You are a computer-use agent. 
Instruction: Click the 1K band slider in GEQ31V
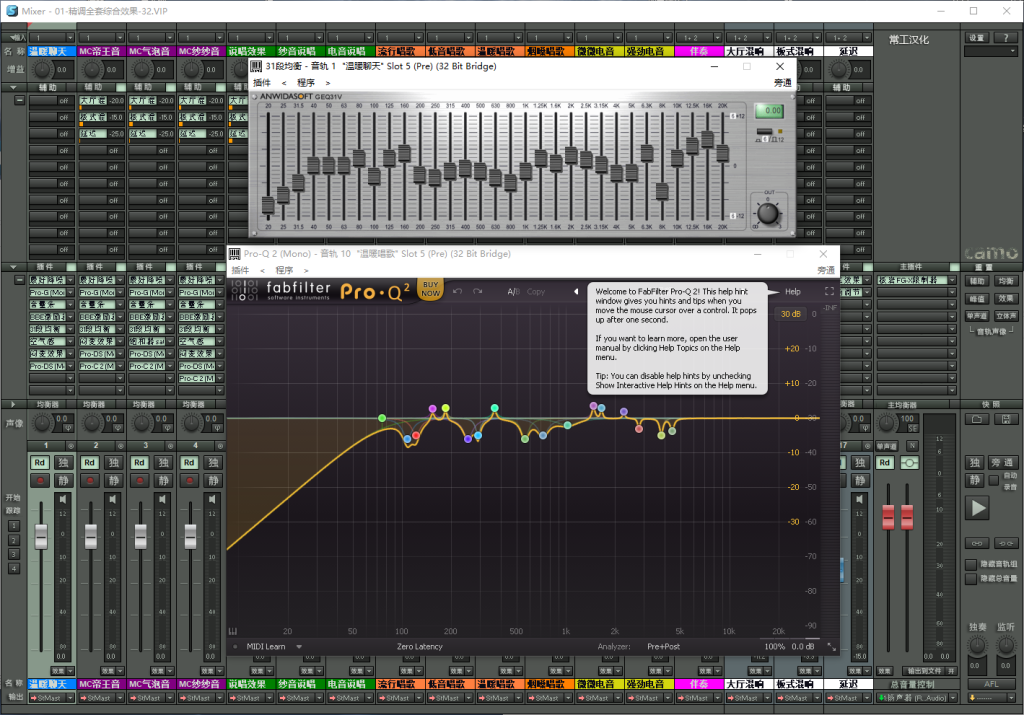(525, 172)
